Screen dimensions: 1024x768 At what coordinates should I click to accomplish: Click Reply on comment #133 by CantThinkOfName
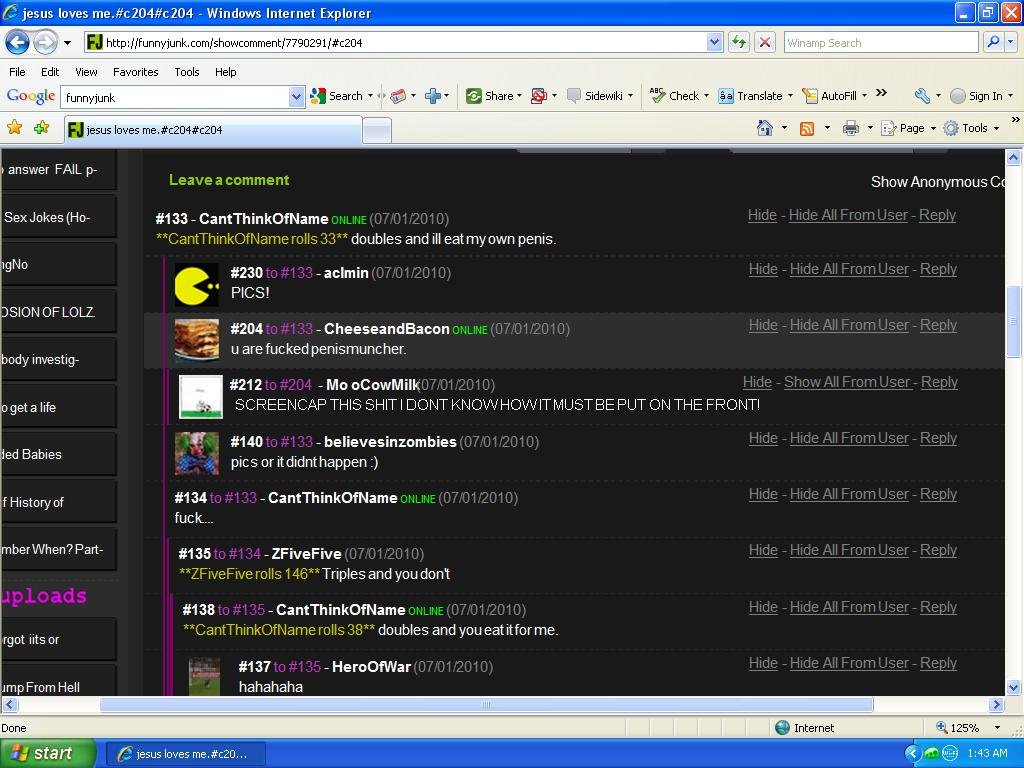[x=937, y=215]
